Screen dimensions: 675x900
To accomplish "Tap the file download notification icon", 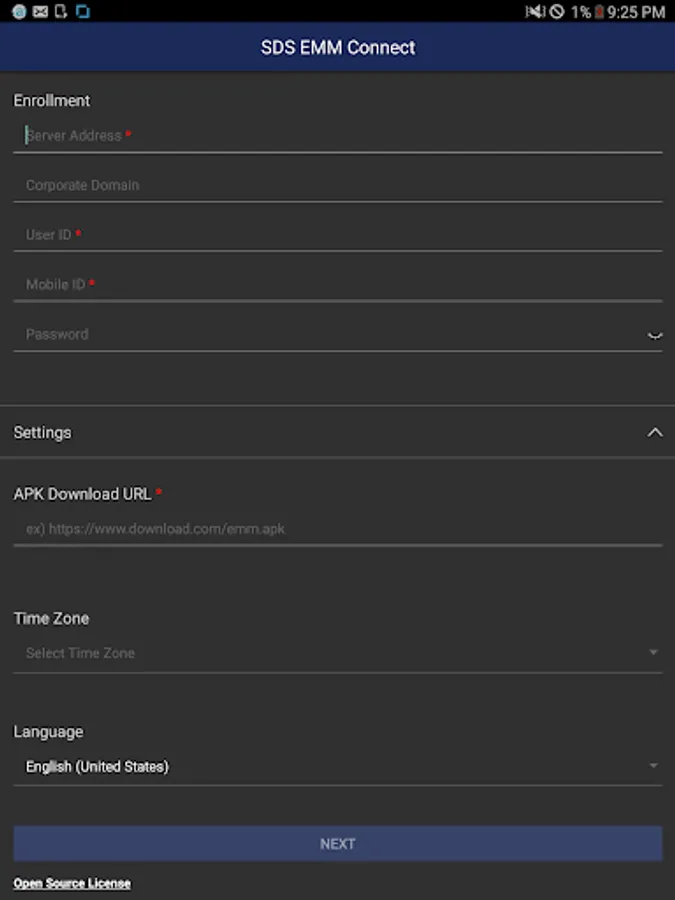I will pos(61,11).
